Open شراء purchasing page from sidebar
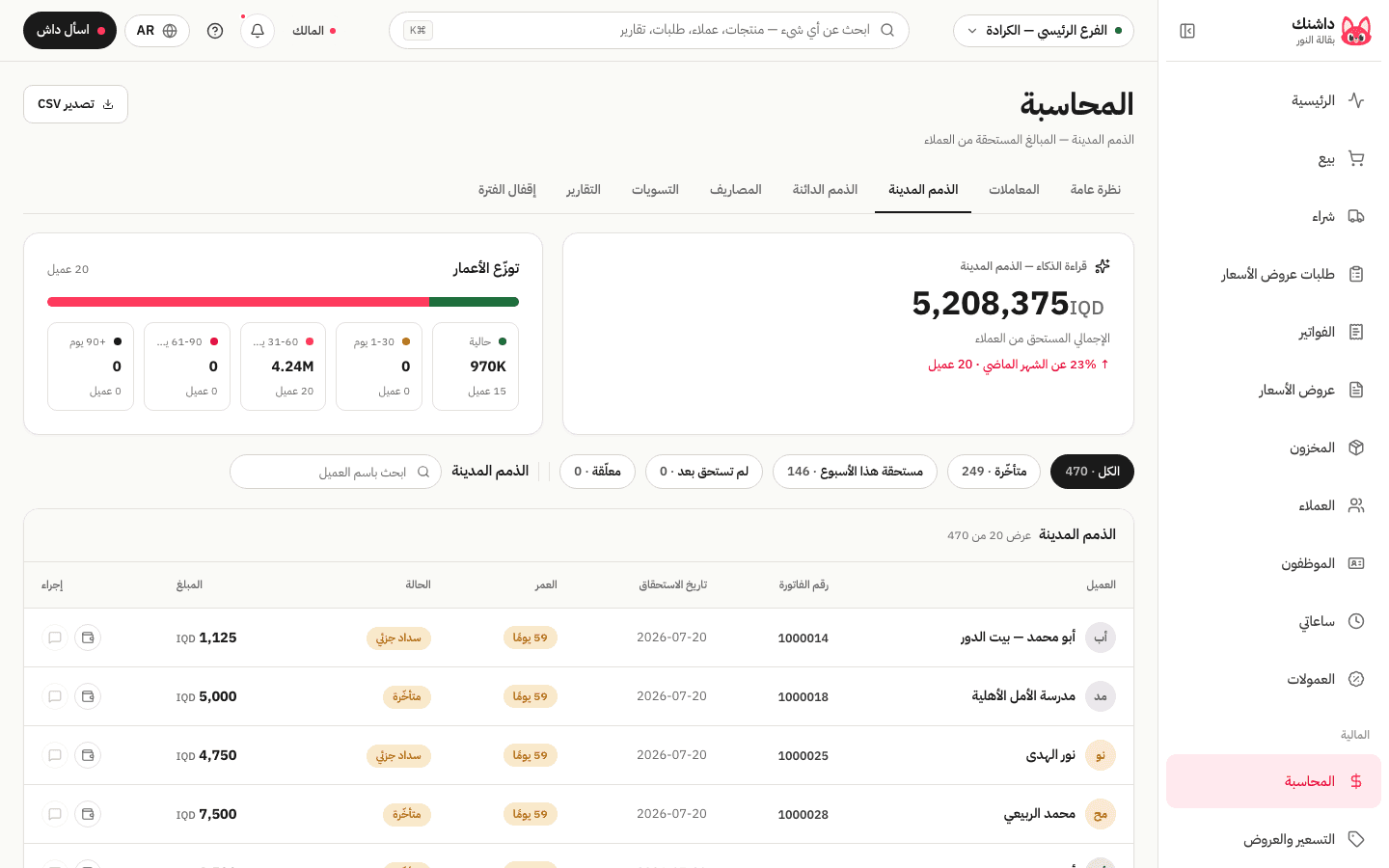The image size is (1389, 868). (x=1273, y=216)
